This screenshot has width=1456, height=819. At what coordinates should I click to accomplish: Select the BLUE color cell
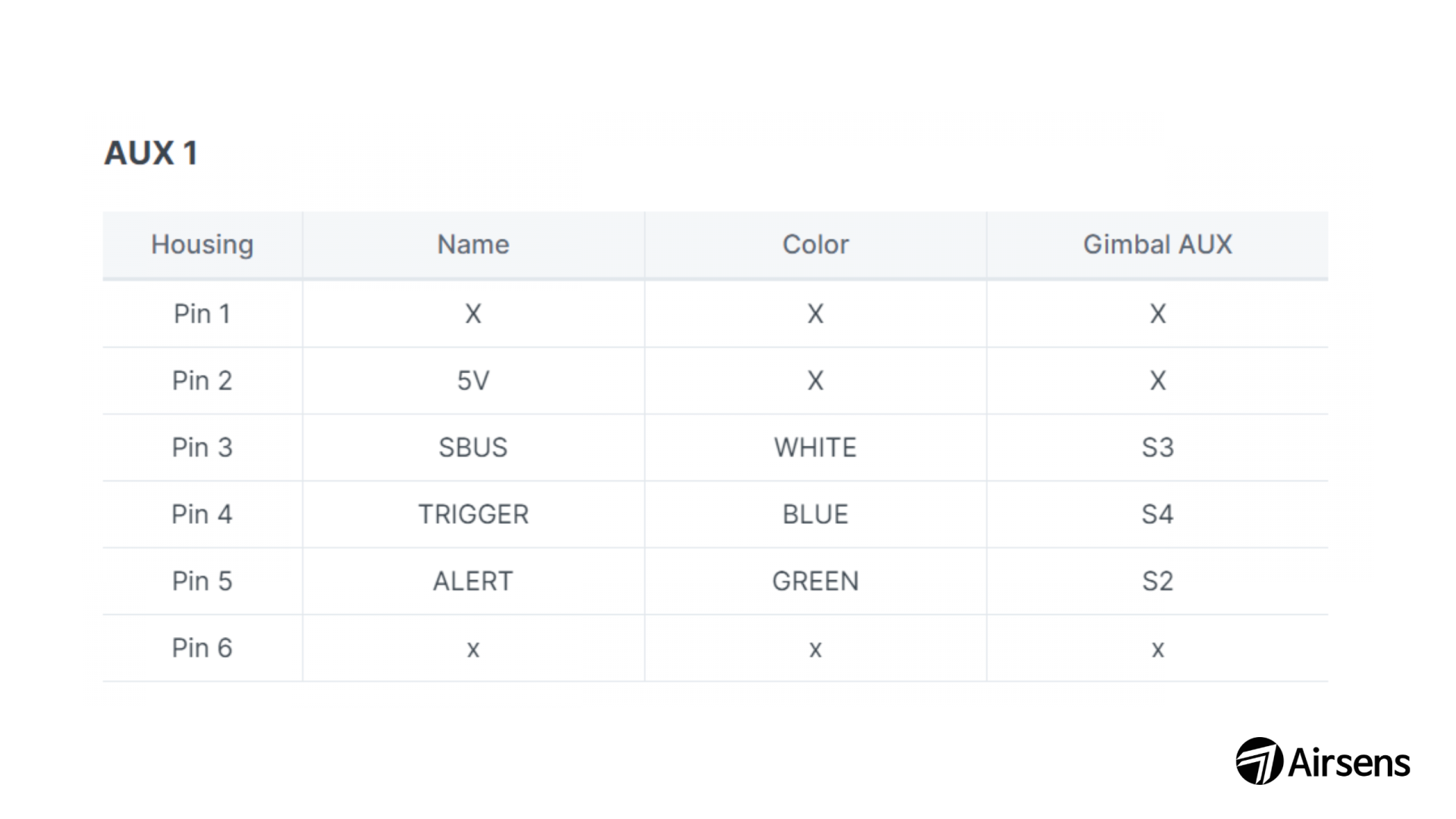click(x=815, y=514)
